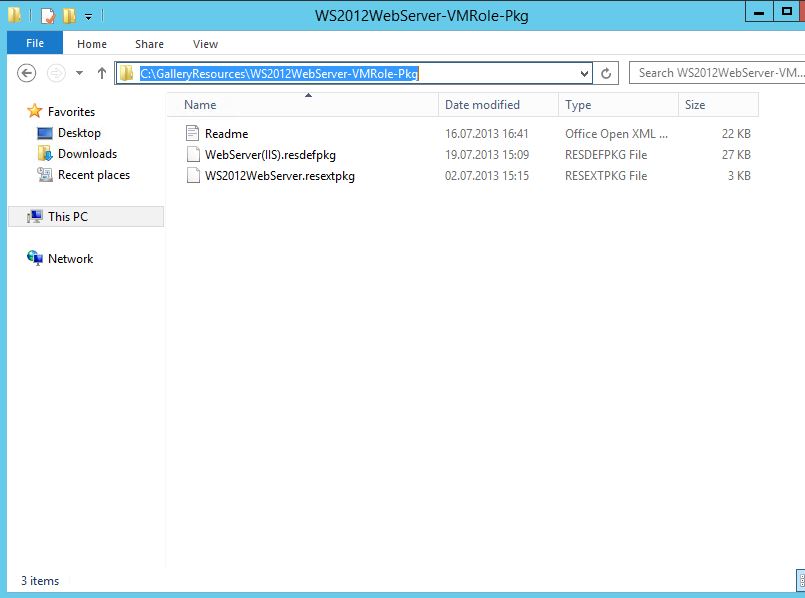Open the recent locations dropdown arrow
This screenshot has width=805, height=598.
79,73
